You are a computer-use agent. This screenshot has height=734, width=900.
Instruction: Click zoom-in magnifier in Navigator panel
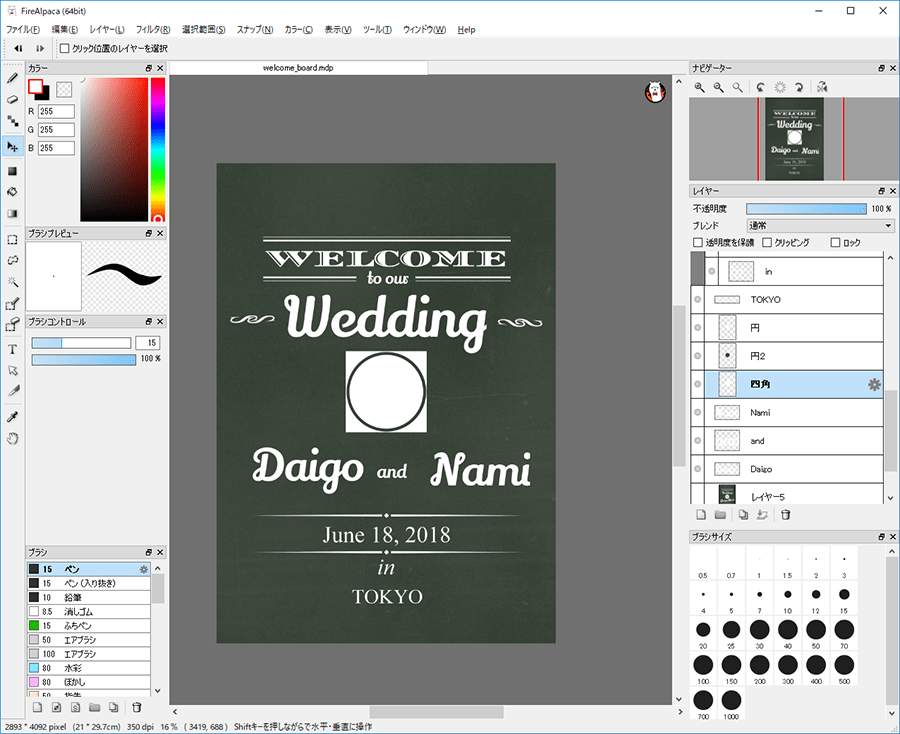[x=700, y=88]
